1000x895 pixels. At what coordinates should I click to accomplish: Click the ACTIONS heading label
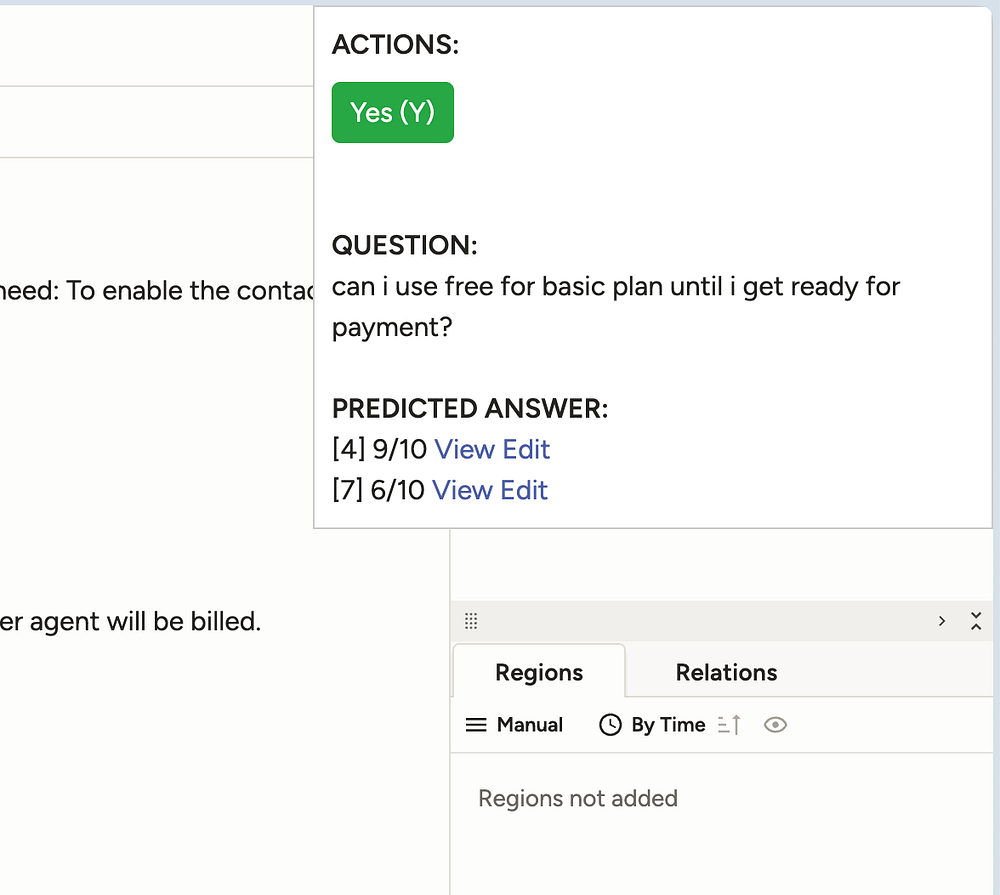tap(395, 45)
